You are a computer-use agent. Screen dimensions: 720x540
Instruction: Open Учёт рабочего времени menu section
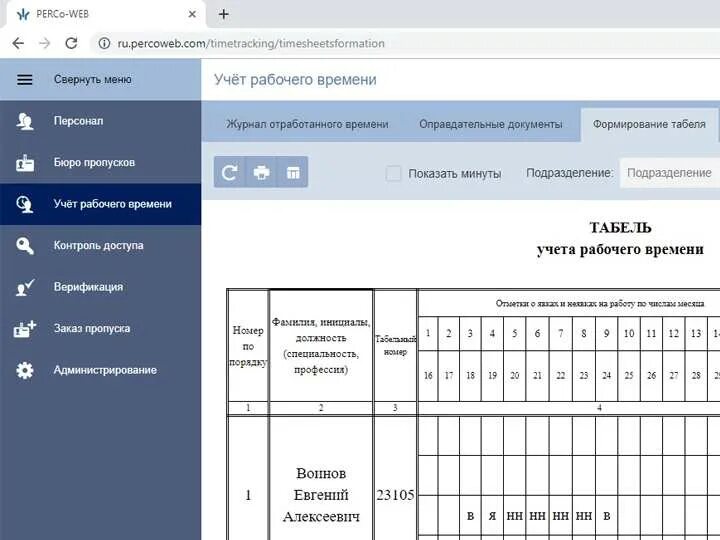coord(101,204)
